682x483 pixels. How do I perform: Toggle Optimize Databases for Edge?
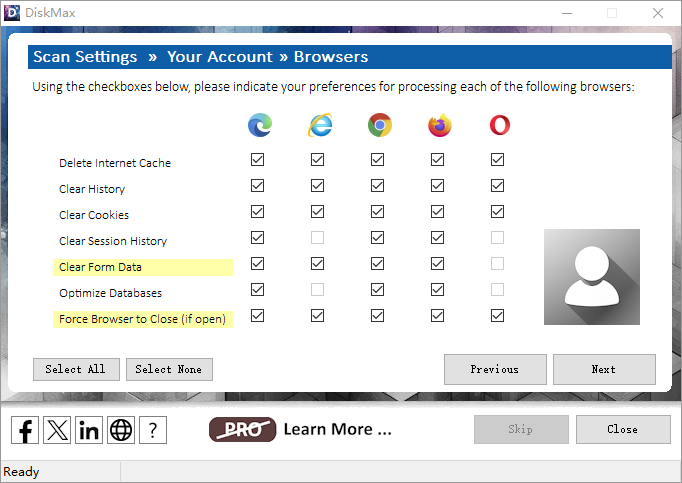point(257,290)
